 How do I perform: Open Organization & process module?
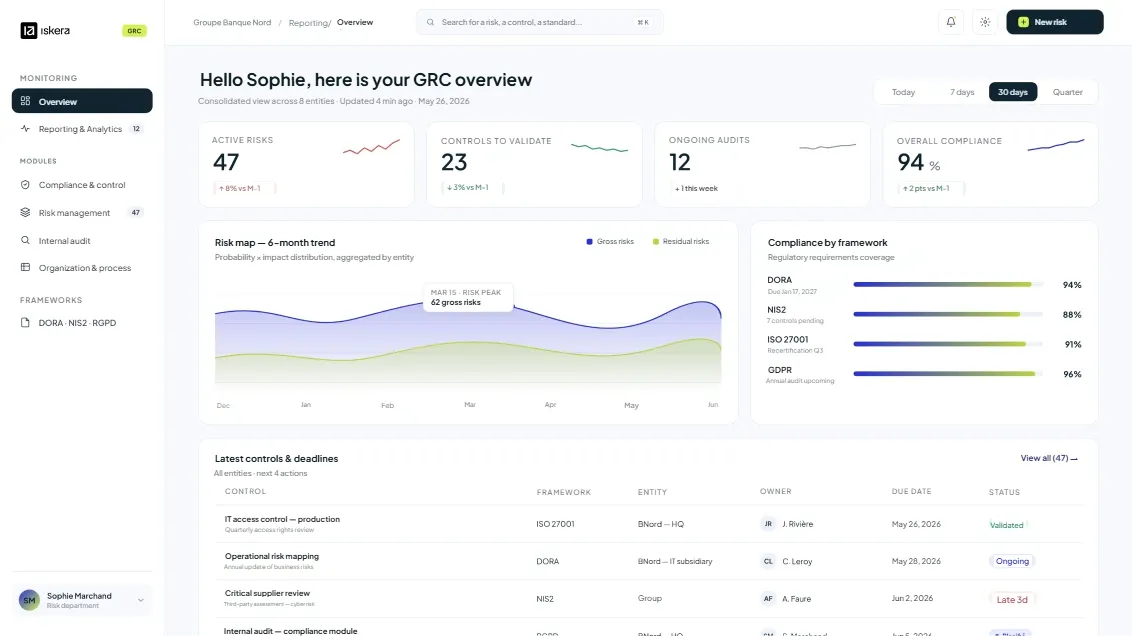click(x=82, y=267)
